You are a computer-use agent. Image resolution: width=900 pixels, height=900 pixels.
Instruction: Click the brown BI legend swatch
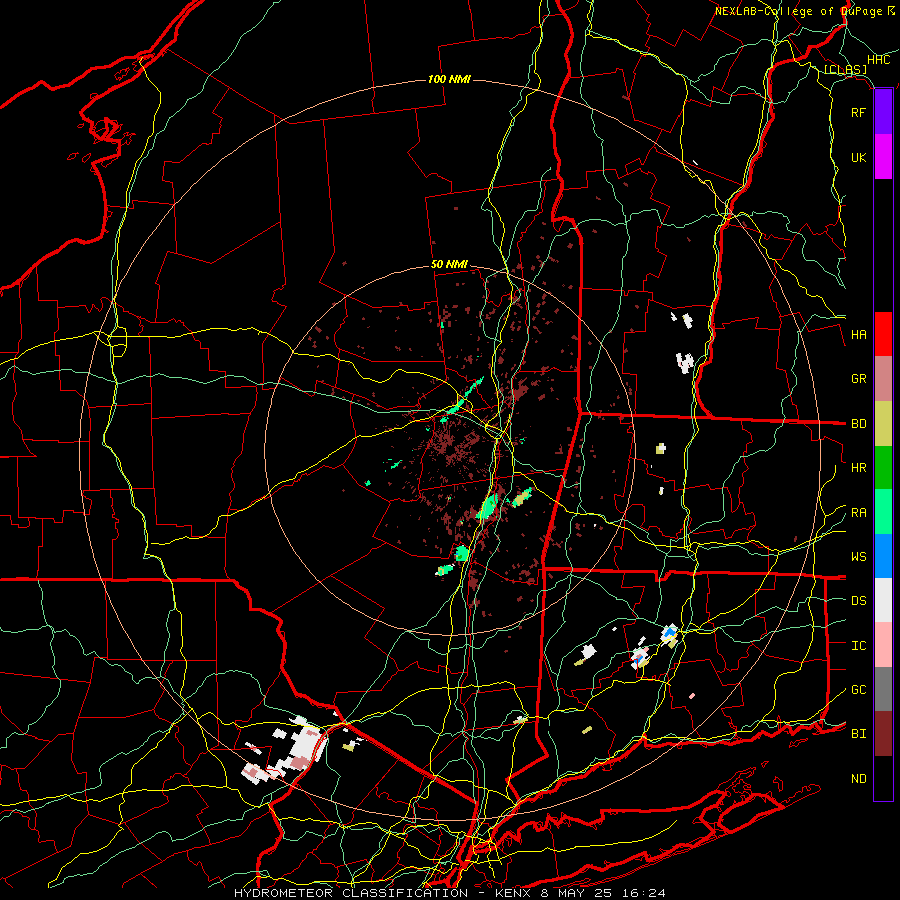(x=883, y=734)
